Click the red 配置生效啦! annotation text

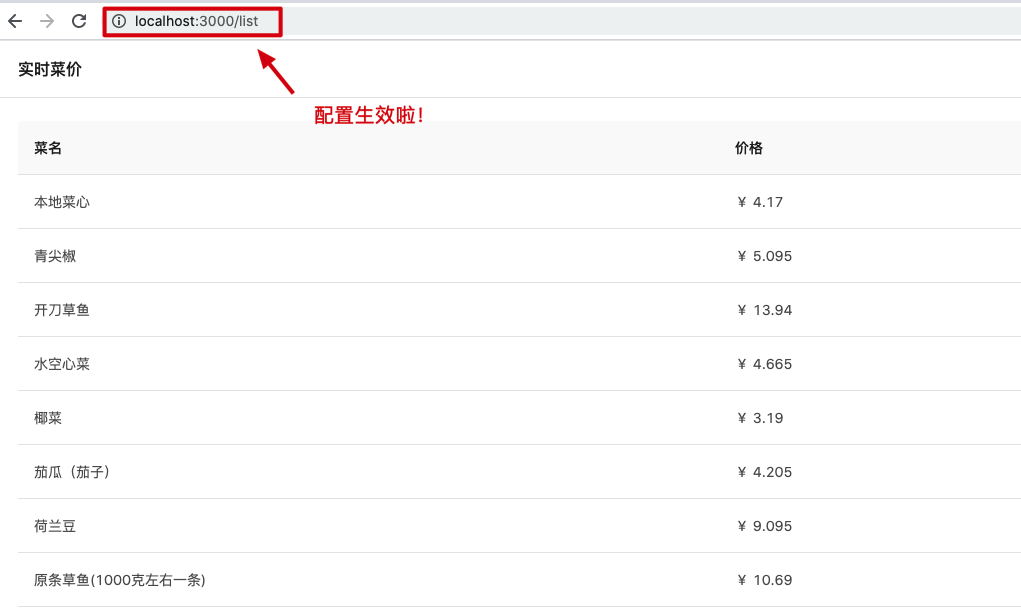click(x=369, y=116)
